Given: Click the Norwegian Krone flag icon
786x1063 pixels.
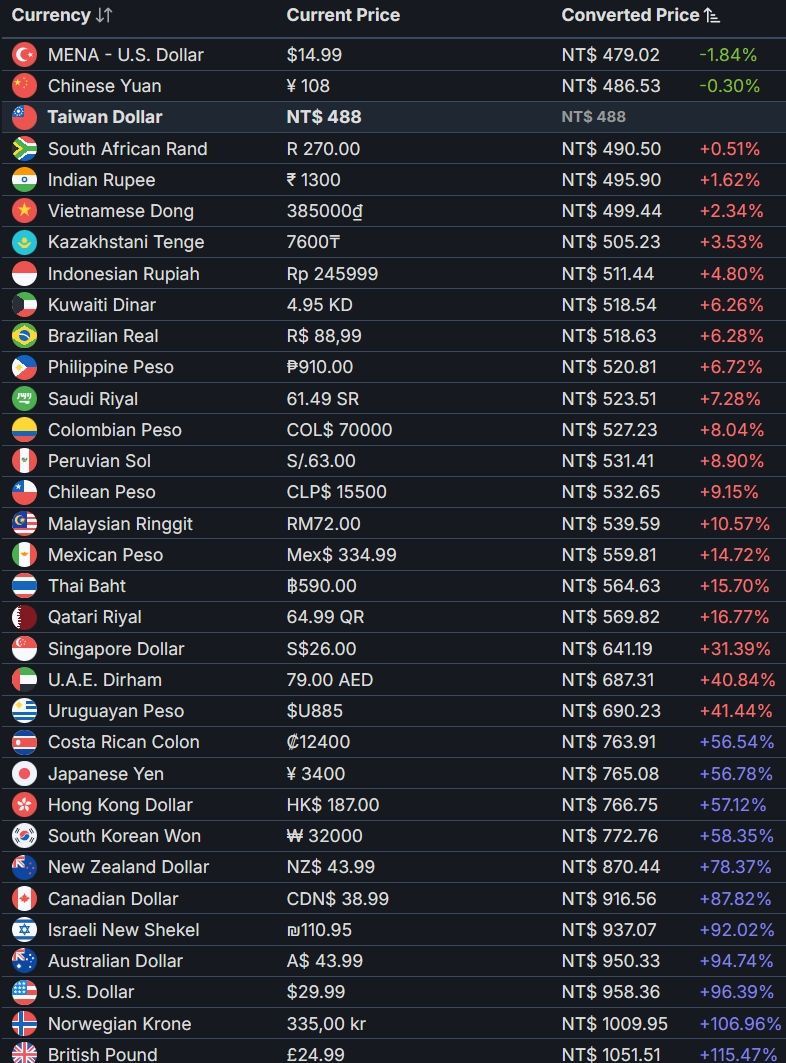Looking at the screenshot, I should coord(24,1023).
